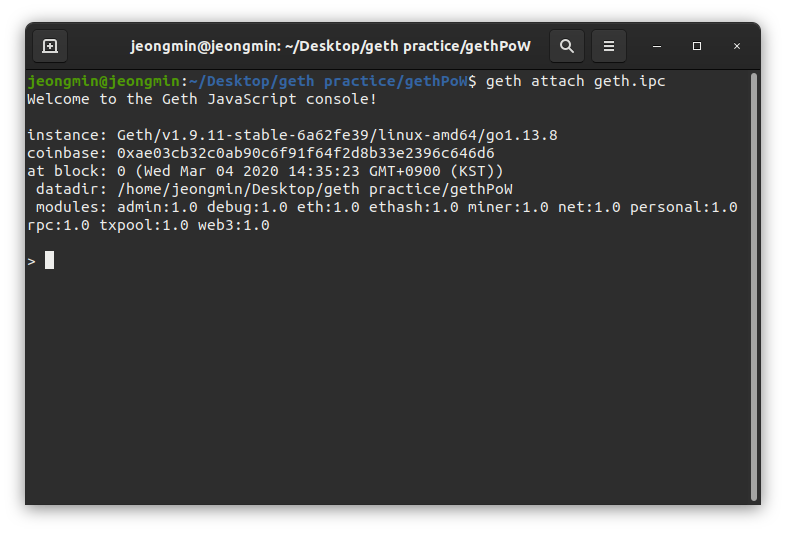Click the window title jeongmin@jeongmin path

click(x=330, y=46)
